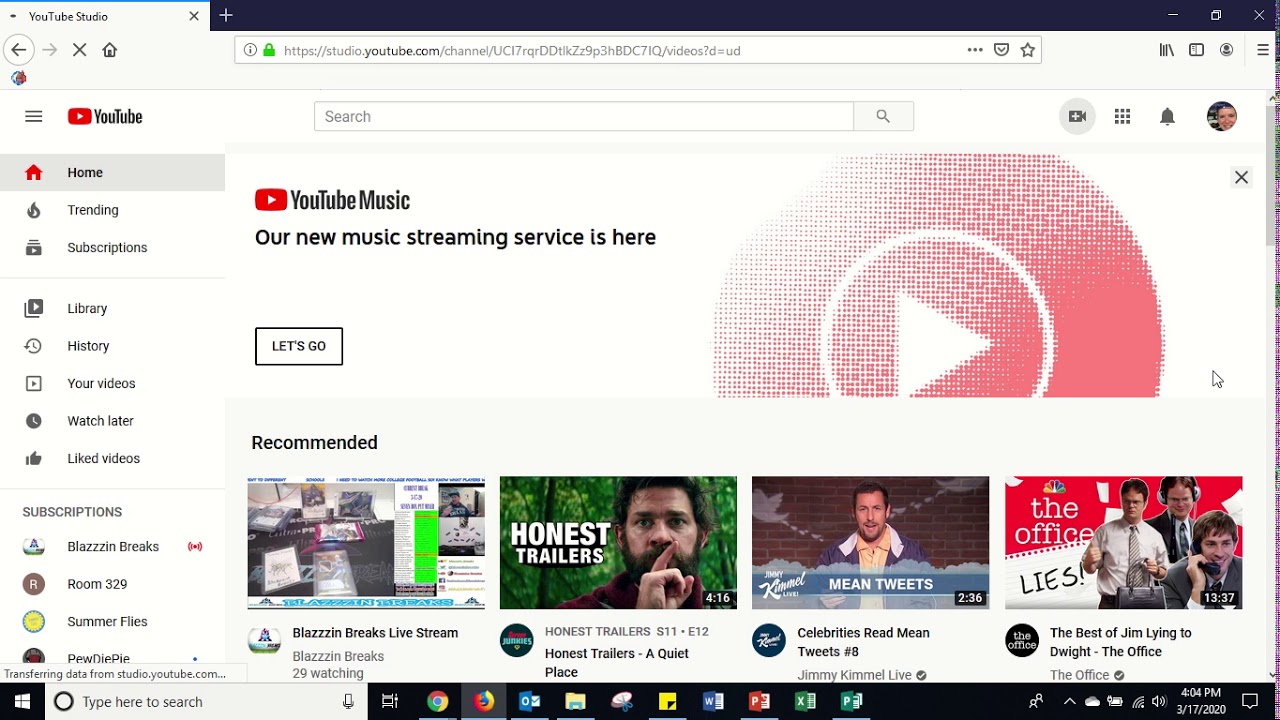Open Jimmy Kimmel Live channel name

pyautogui.click(x=854, y=675)
